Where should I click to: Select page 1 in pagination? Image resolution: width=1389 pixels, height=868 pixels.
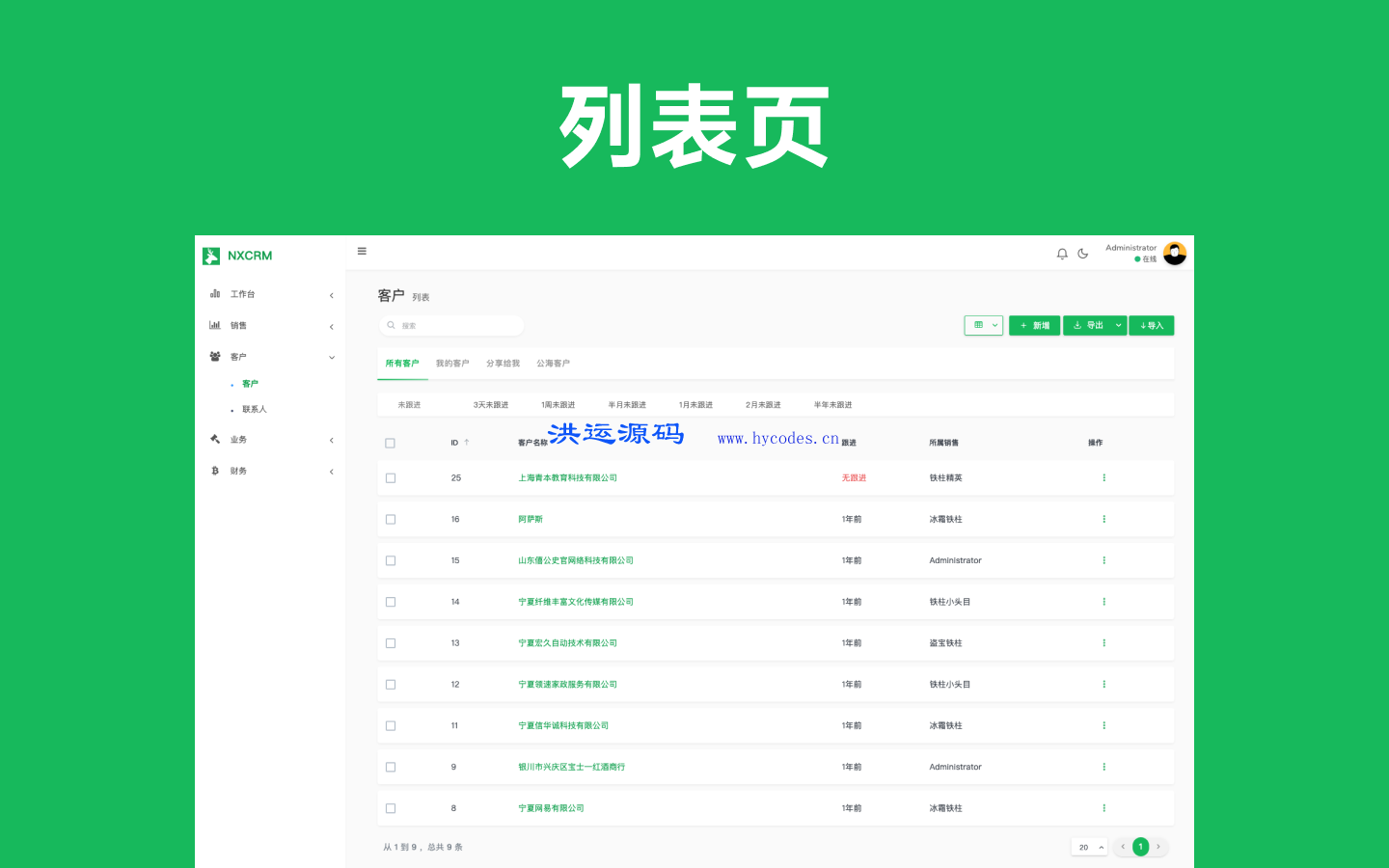(x=1140, y=847)
